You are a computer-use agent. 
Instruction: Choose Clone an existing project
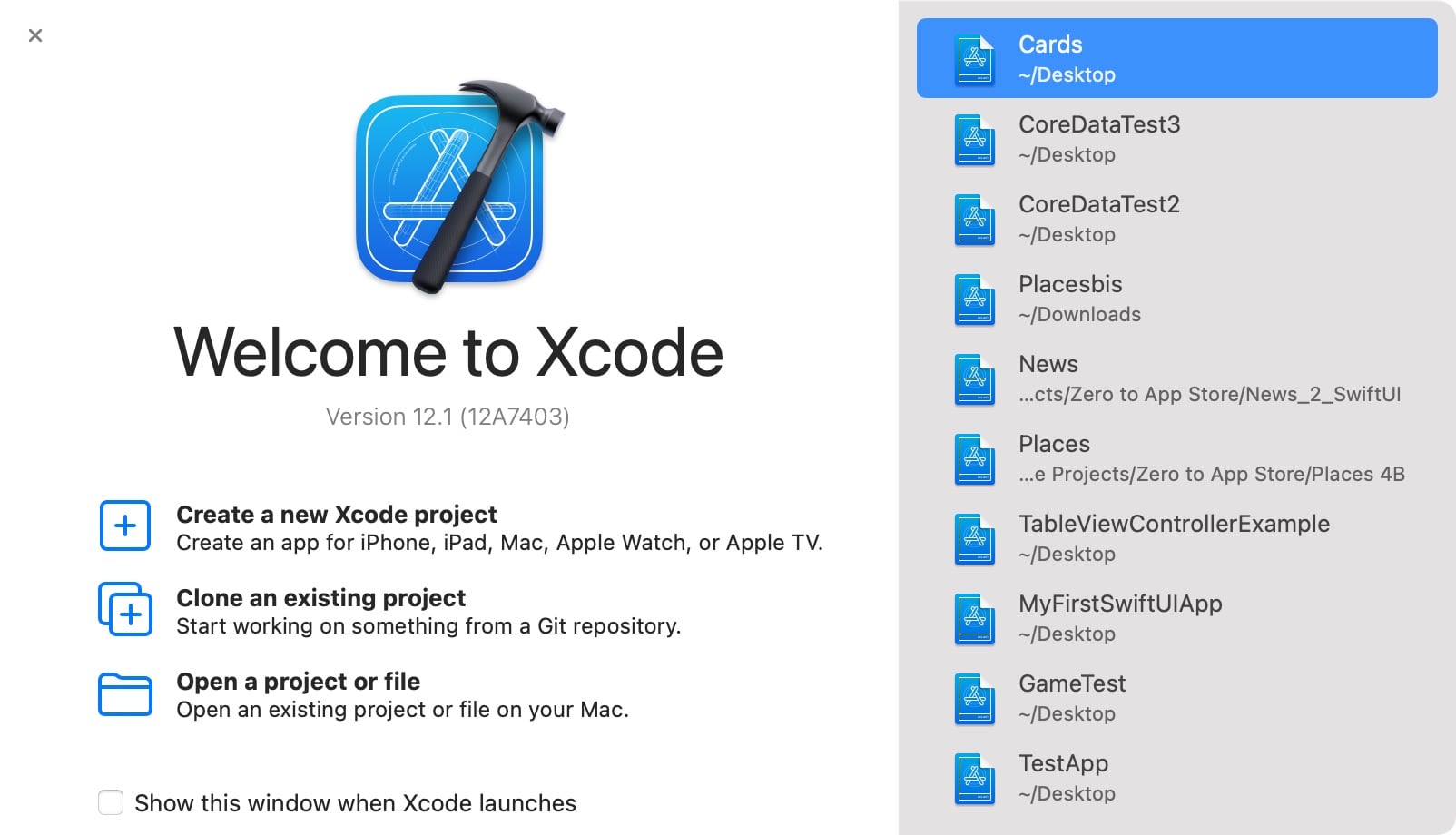point(320,598)
